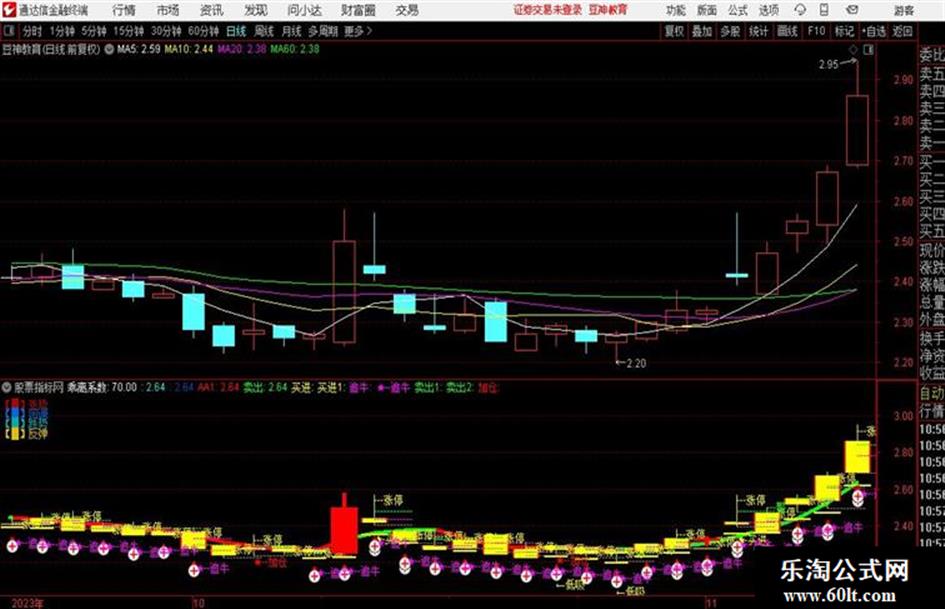
Task: Open the 交易 menu
Action: [407, 10]
